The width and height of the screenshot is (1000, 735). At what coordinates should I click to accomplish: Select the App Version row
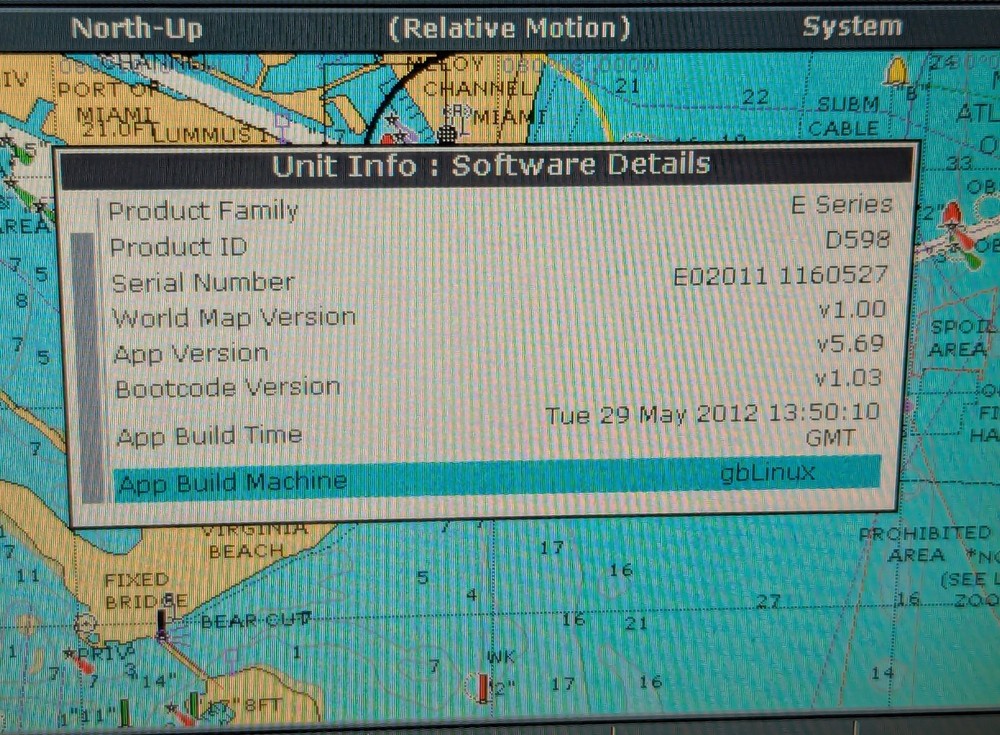(x=499, y=349)
